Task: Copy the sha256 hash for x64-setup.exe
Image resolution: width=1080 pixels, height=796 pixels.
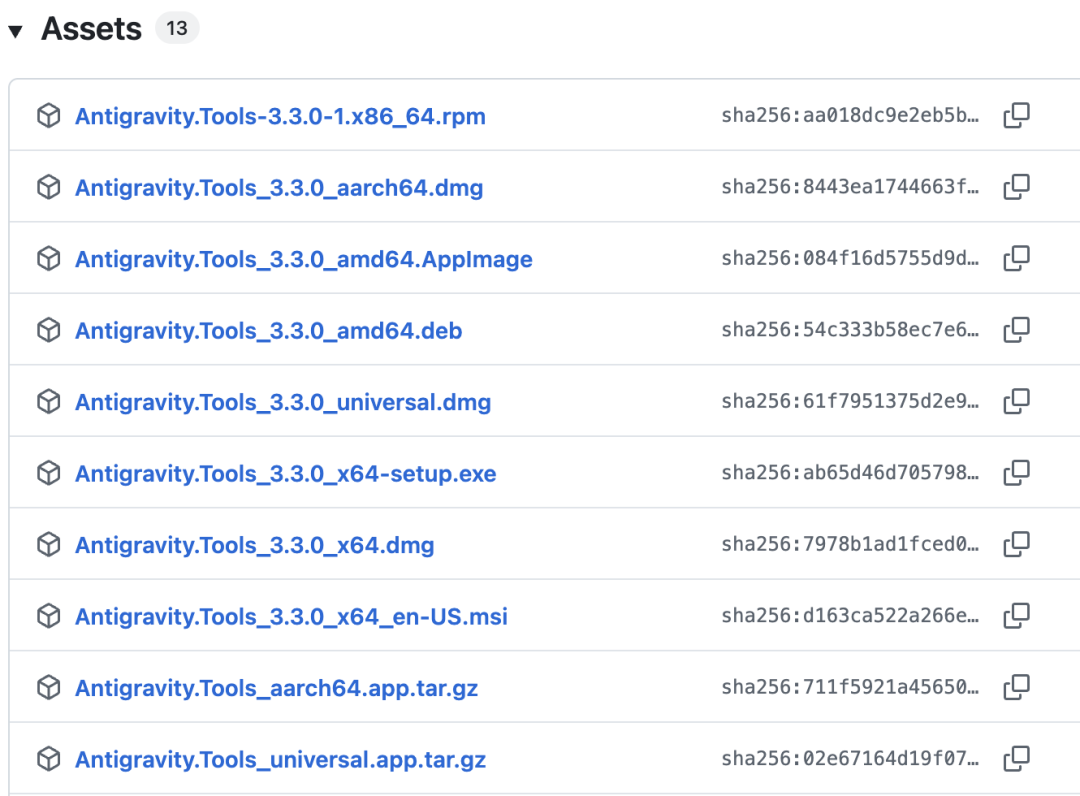Action: pyautogui.click(x=1017, y=472)
